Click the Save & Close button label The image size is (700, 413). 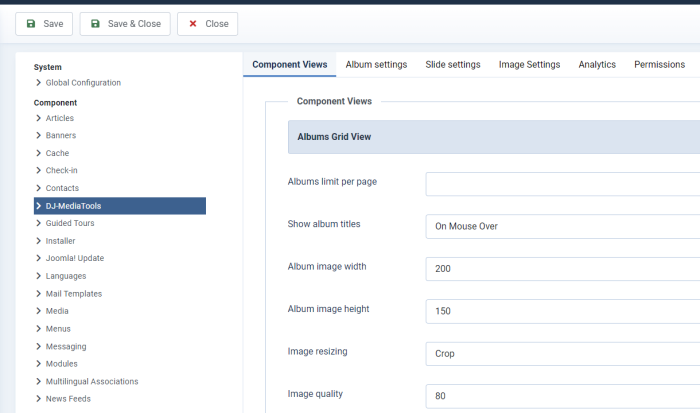click(134, 24)
